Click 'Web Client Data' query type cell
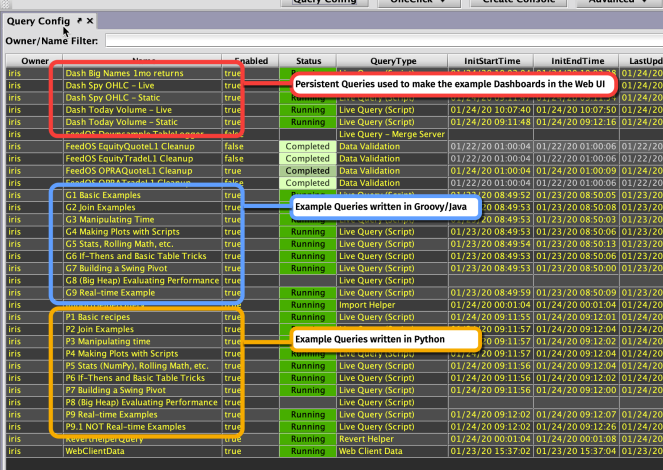The image size is (663, 470). (x=392, y=452)
